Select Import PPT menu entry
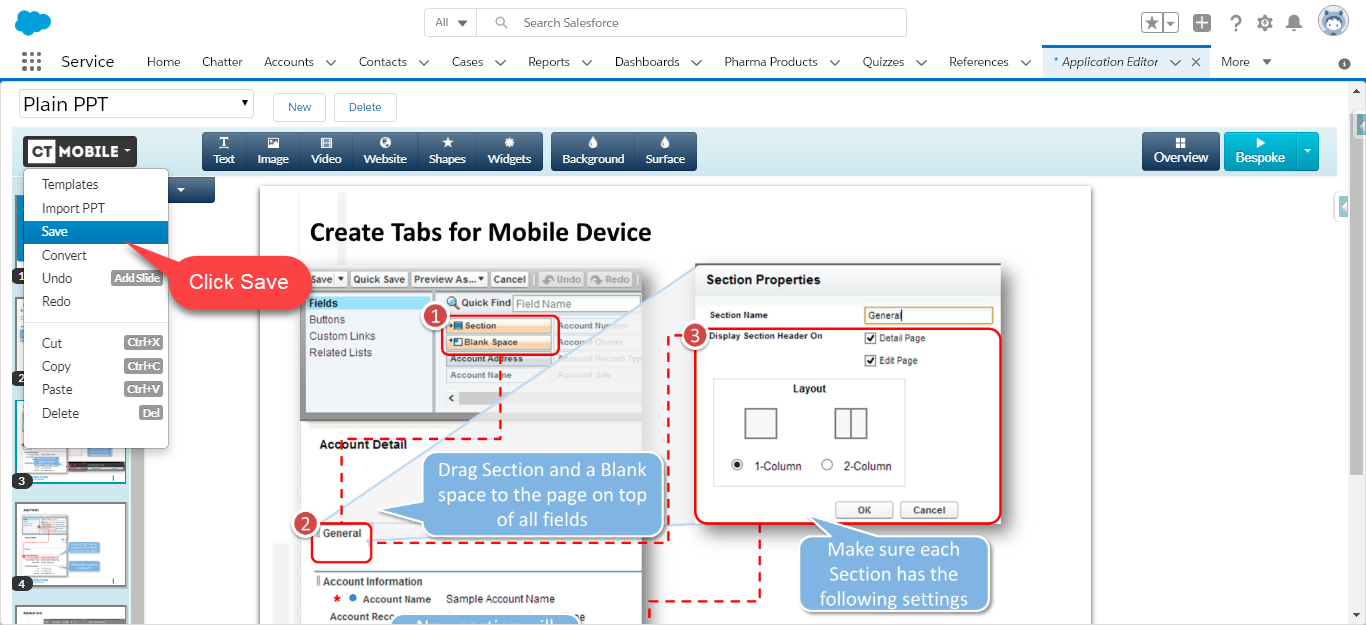Viewport: 1366px width, 625px height. coord(73,208)
